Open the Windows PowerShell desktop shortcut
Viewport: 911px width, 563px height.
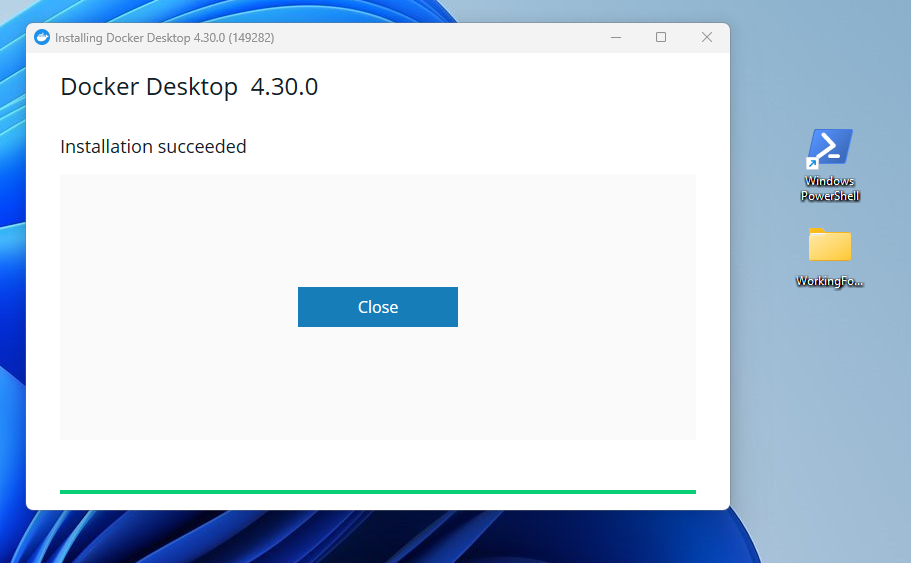pyautogui.click(x=830, y=164)
